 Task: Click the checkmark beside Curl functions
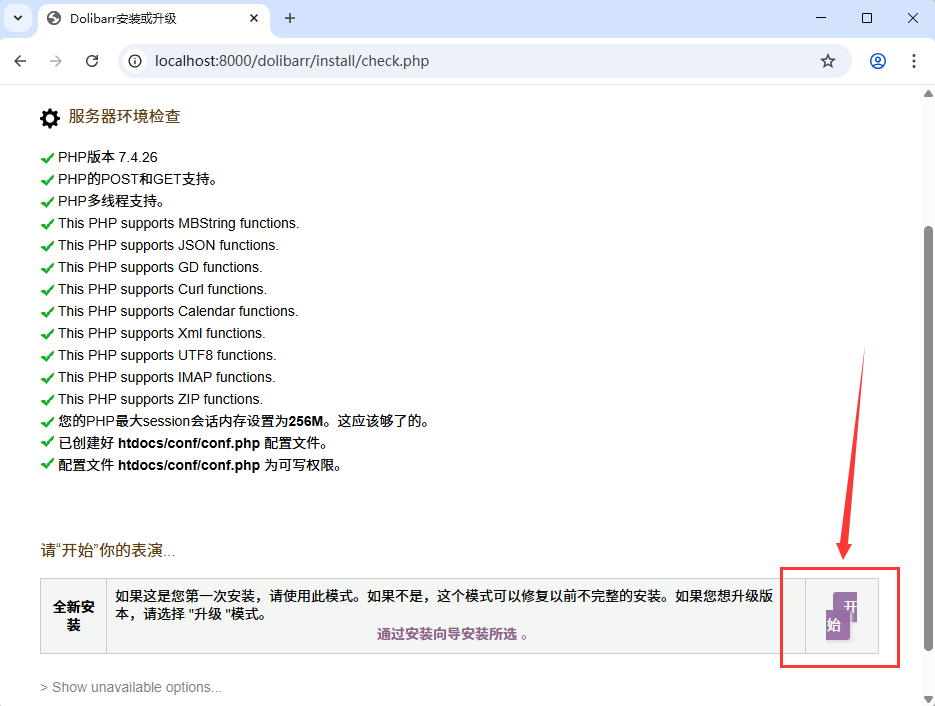point(48,290)
